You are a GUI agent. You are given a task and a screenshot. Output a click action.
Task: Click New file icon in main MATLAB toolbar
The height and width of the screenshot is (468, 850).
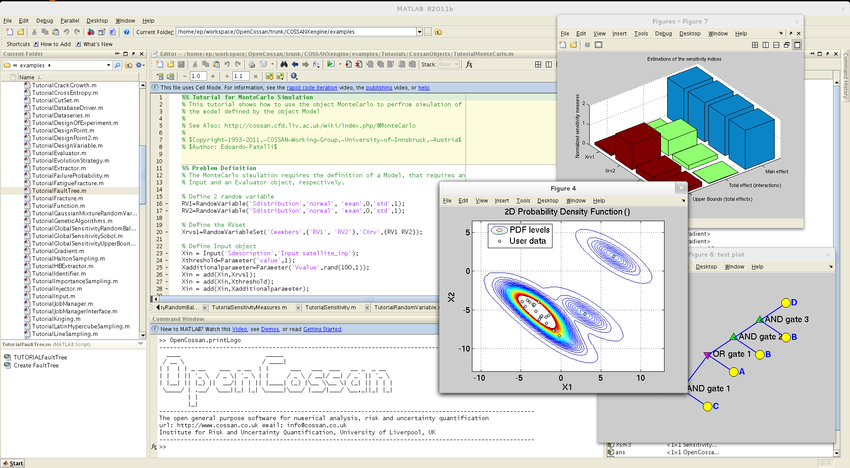coord(10,32)
